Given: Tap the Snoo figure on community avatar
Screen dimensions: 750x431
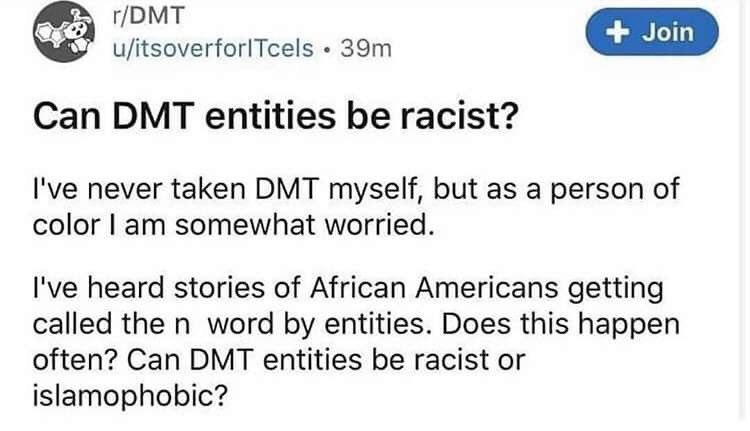Looking at the screenshot, I should [78, 30].
